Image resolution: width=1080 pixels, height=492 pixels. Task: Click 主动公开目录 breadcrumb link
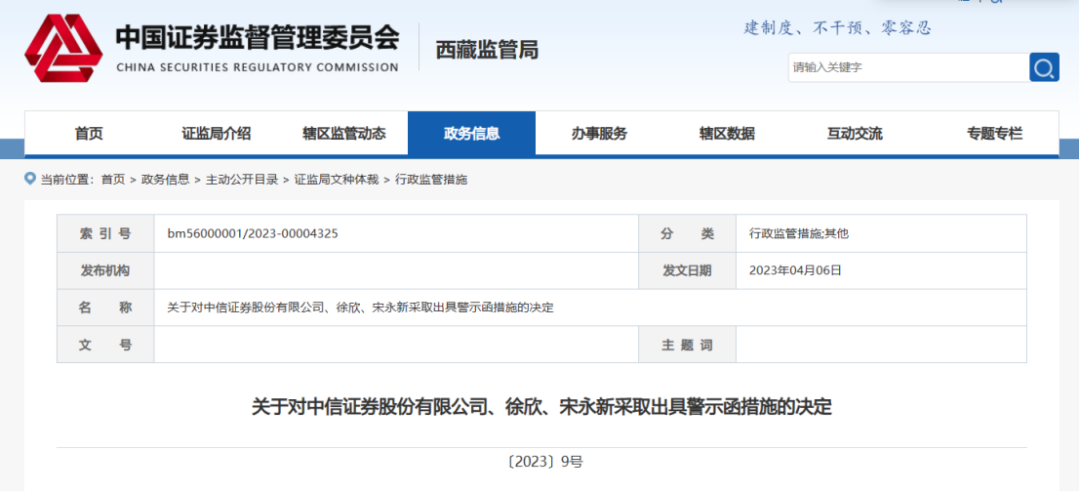[x=242, y=180]
